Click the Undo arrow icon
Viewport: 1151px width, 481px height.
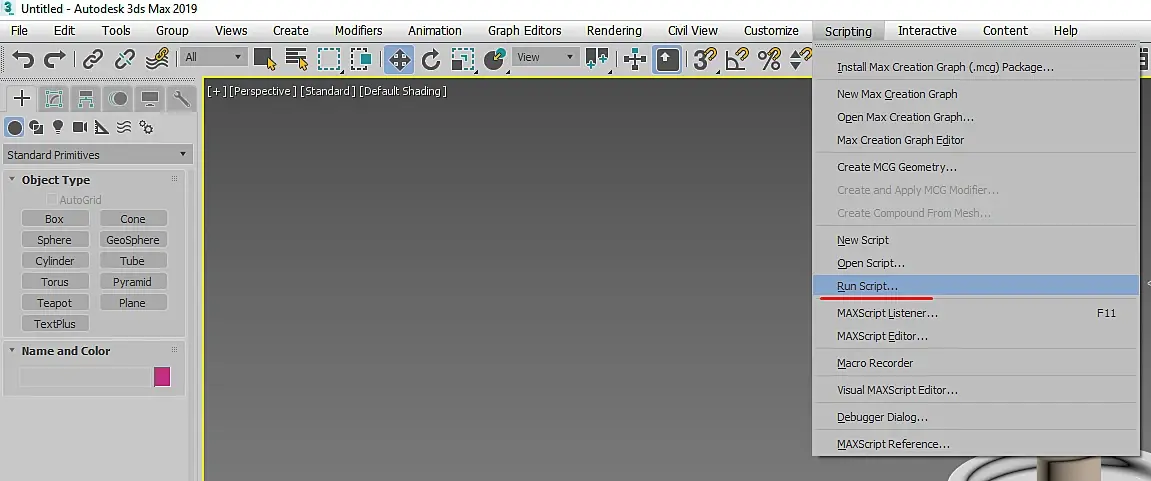(x=23, y=59)
